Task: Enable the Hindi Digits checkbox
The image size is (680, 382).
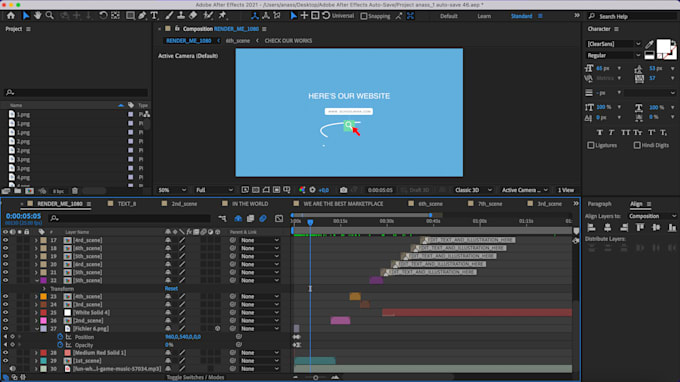Action: click(637, 145)
